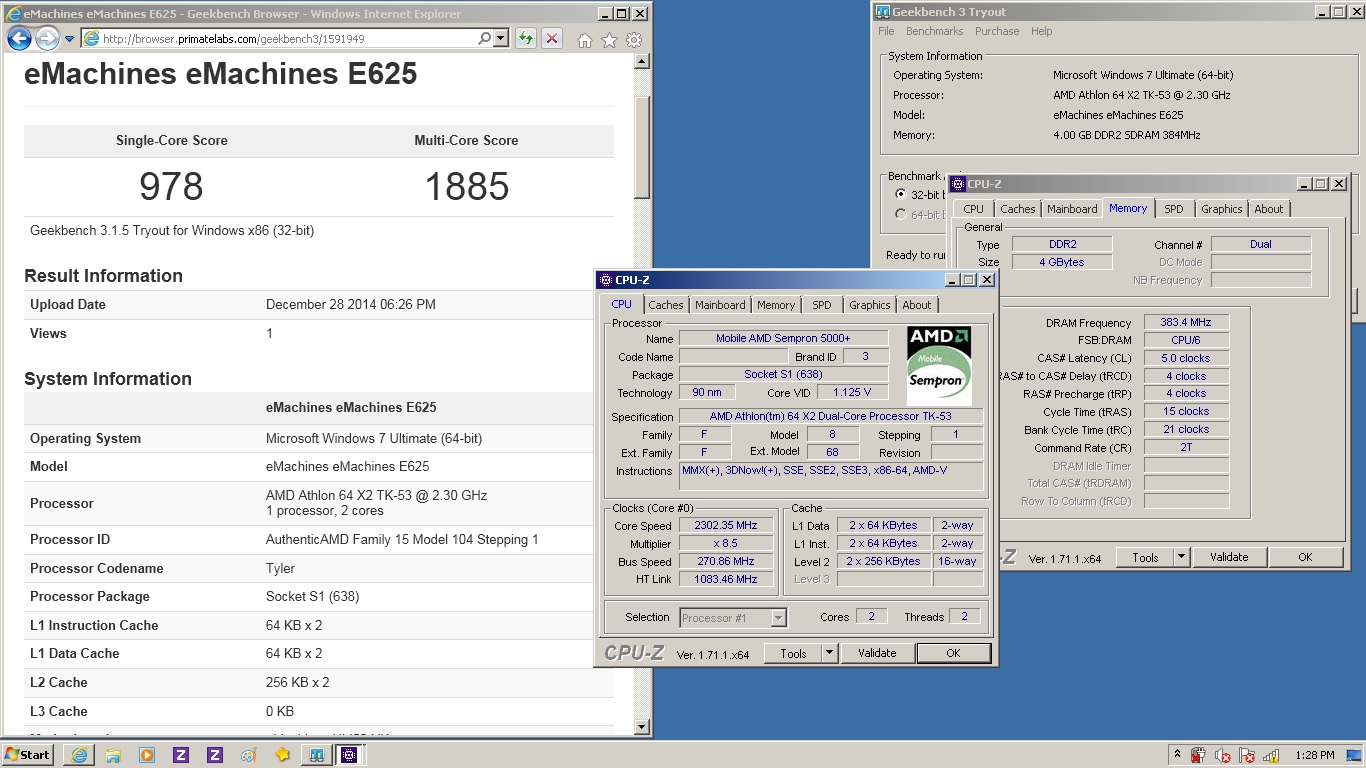Switch to Memory tab in front CPU-Z
The width and height of the screenshot is (1366, 768).
[x=776, y=305]
